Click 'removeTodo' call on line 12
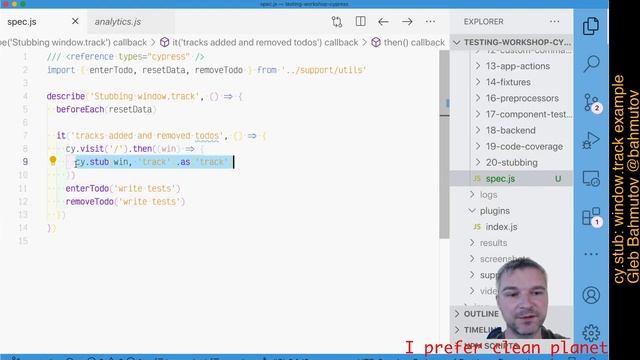This screenshot has width=640, height=360. (89, 202)
